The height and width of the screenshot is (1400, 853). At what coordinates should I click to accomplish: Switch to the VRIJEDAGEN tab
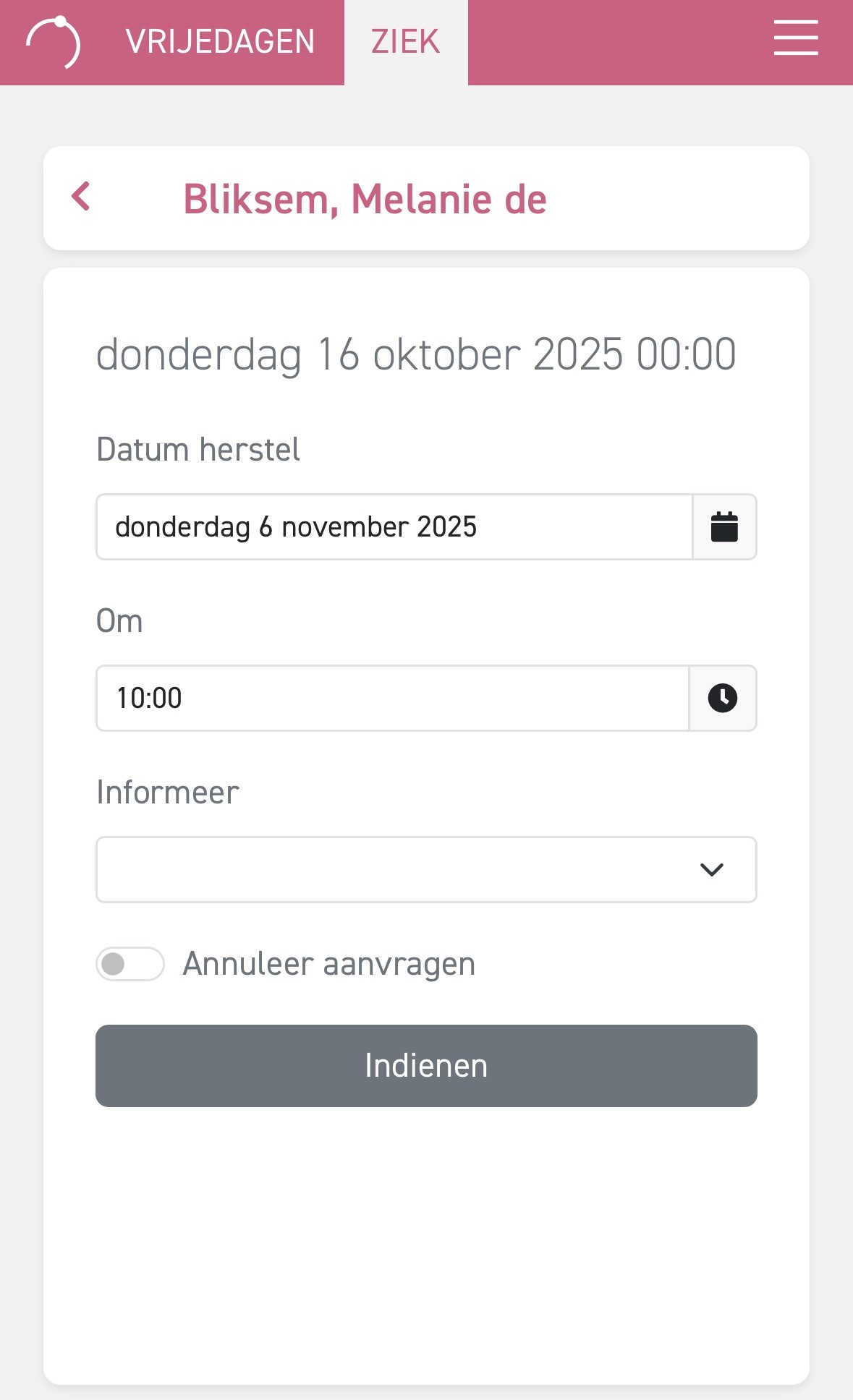(220, 42)
